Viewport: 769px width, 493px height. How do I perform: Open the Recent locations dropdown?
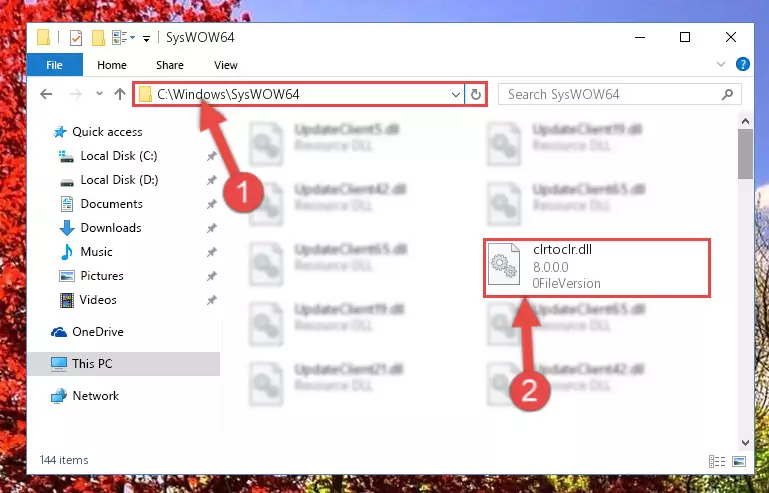99,94
